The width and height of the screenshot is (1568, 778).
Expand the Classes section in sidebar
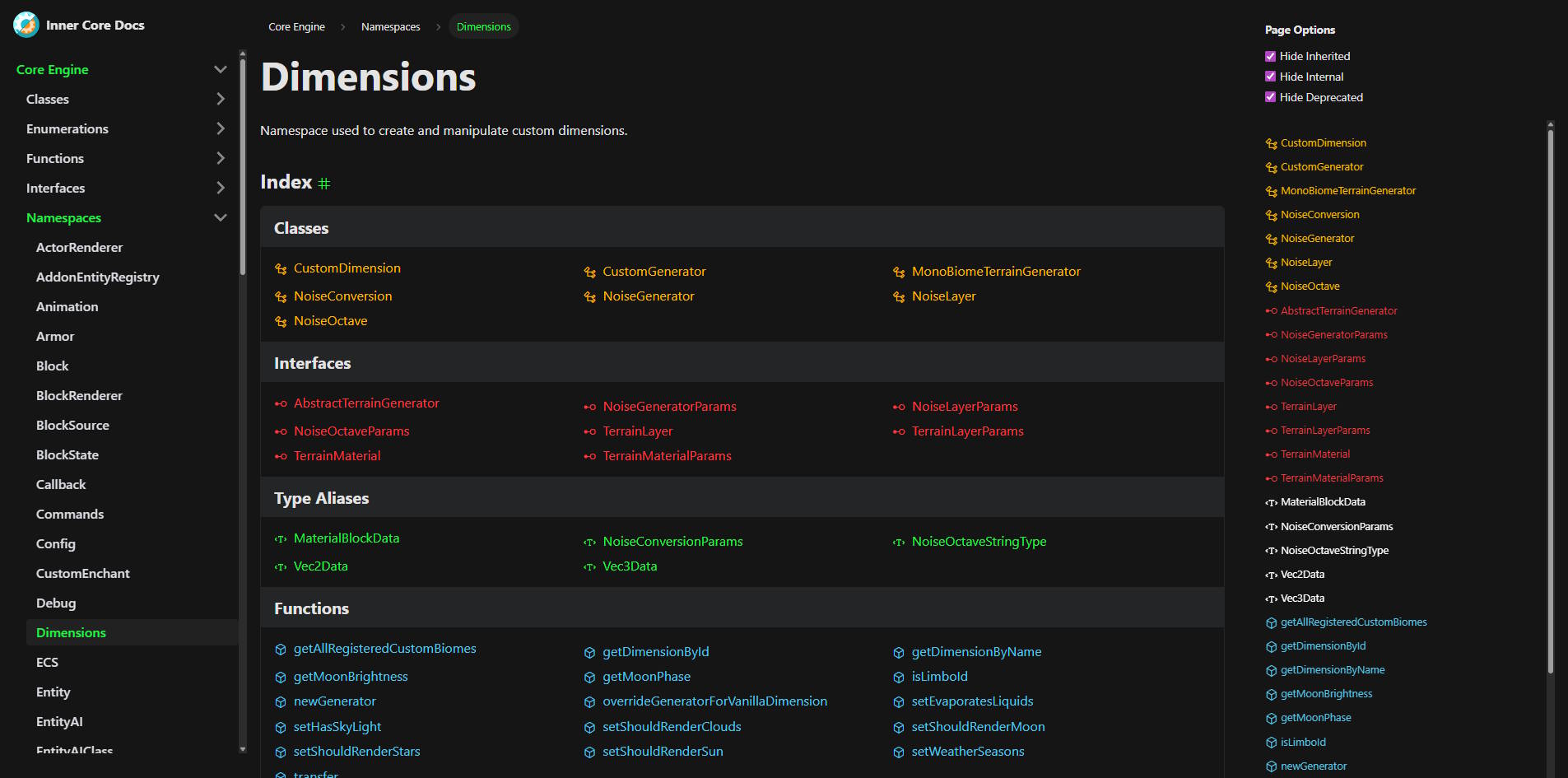[220, 99]
